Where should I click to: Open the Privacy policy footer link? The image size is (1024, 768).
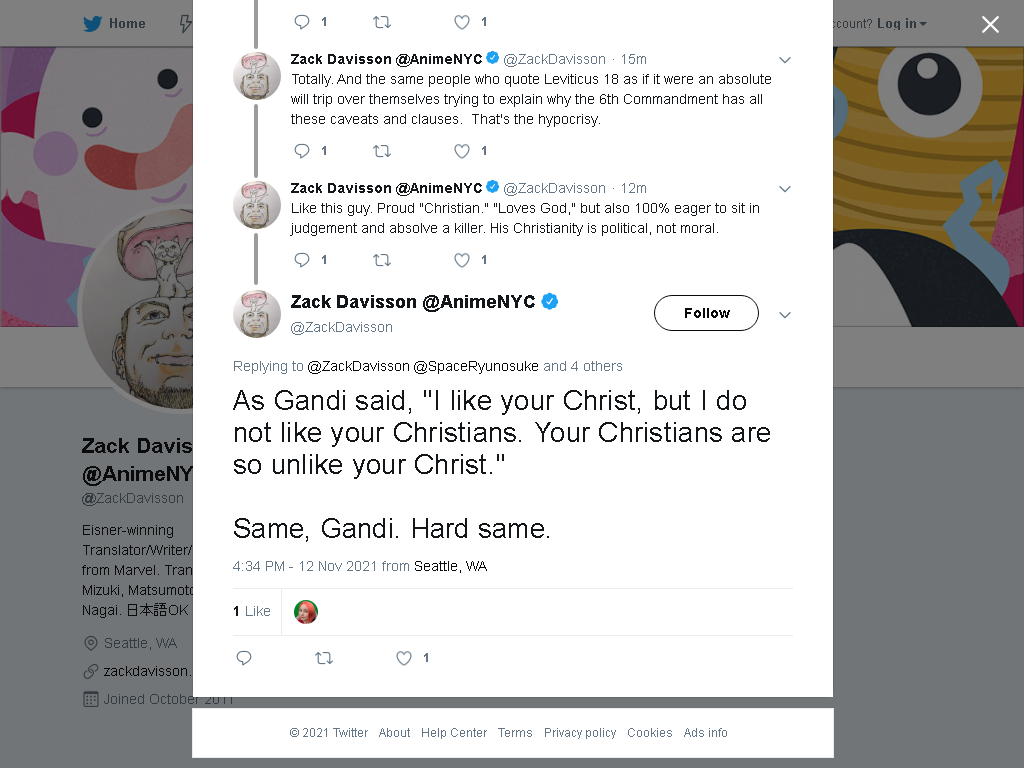point(580,733)
